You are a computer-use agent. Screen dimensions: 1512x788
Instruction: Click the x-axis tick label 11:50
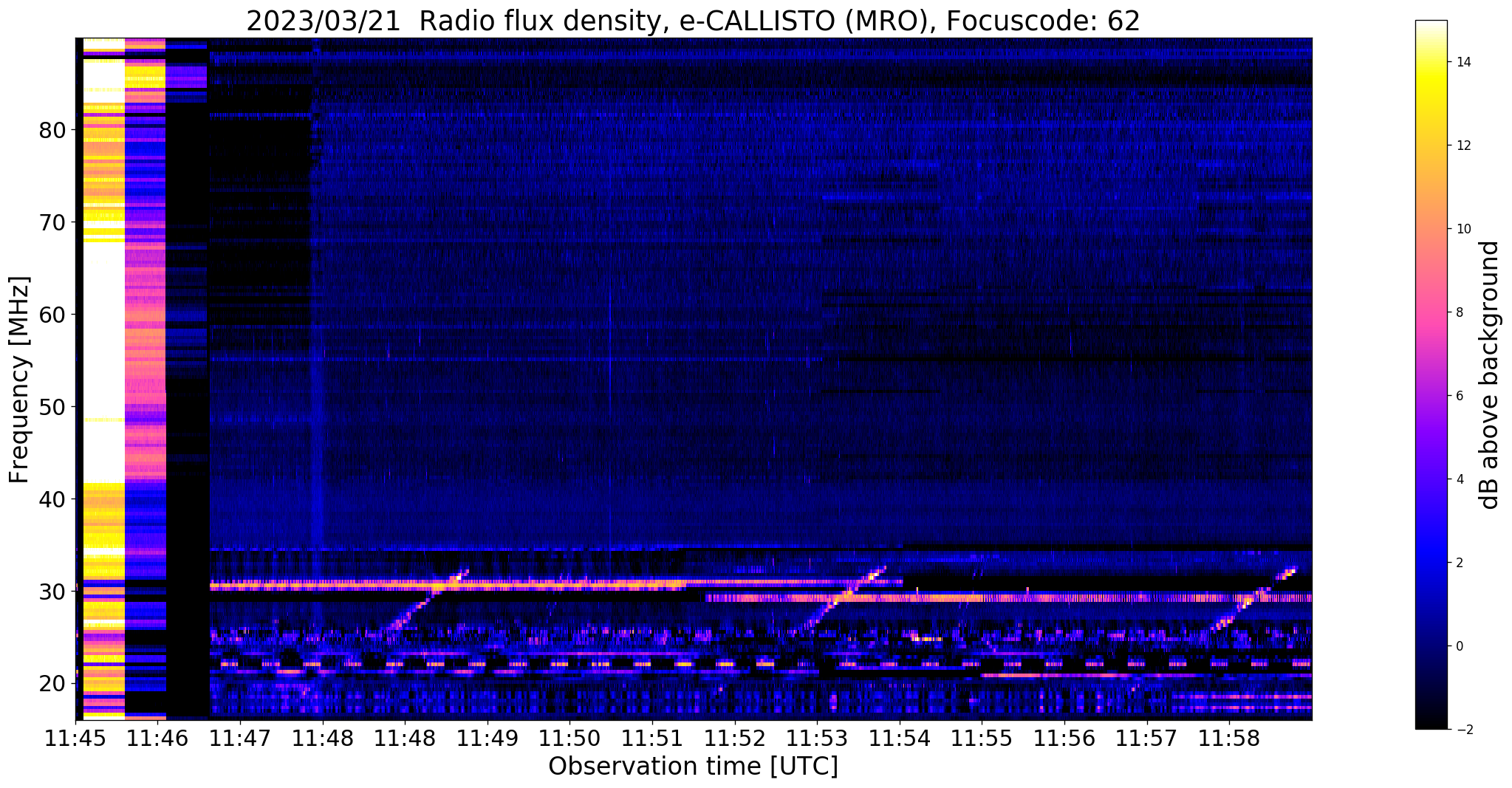pos(569,738)
